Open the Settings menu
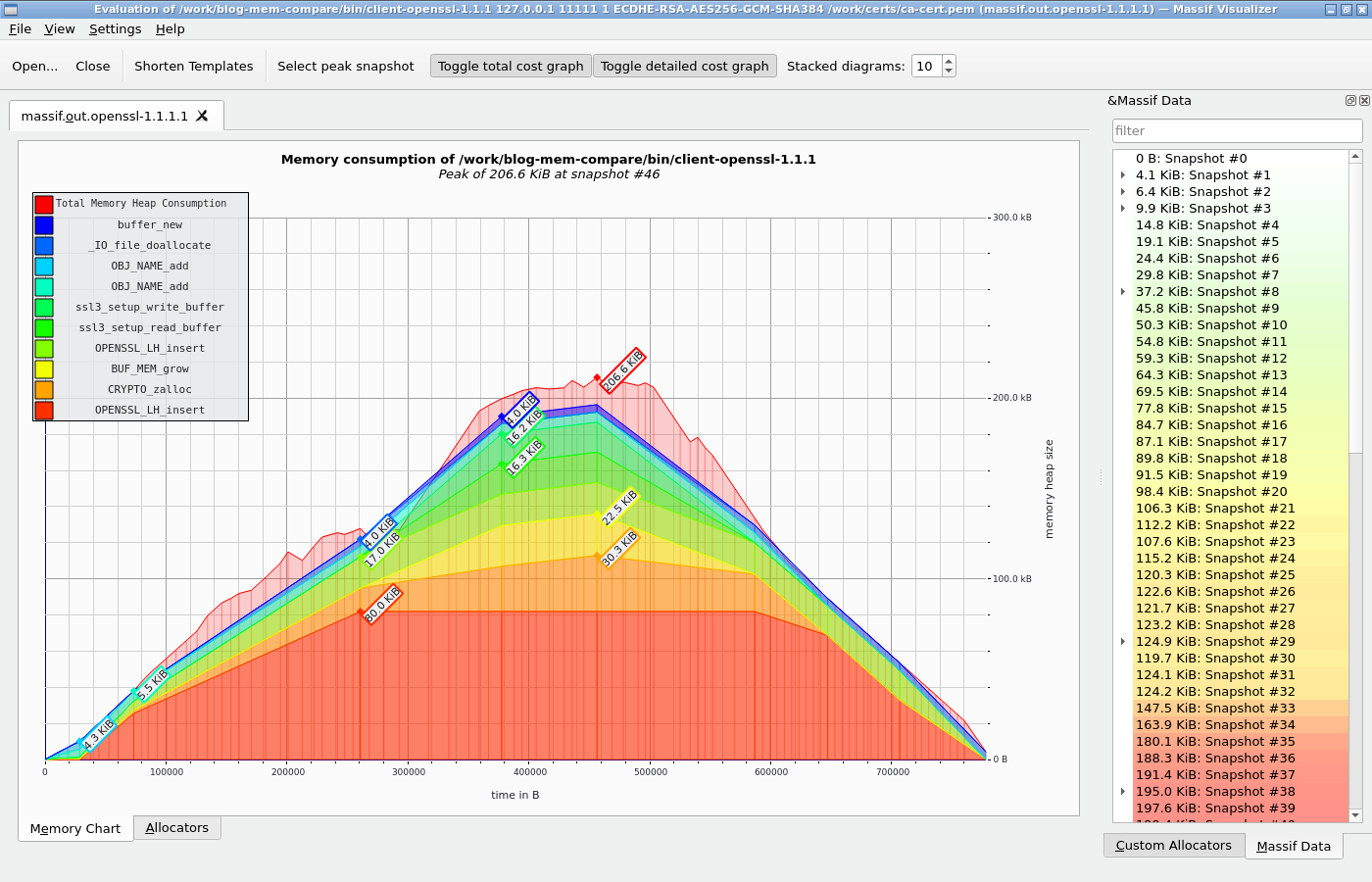Image resolution: width=1372 pixels, height=882 pixels. point(115,28)
